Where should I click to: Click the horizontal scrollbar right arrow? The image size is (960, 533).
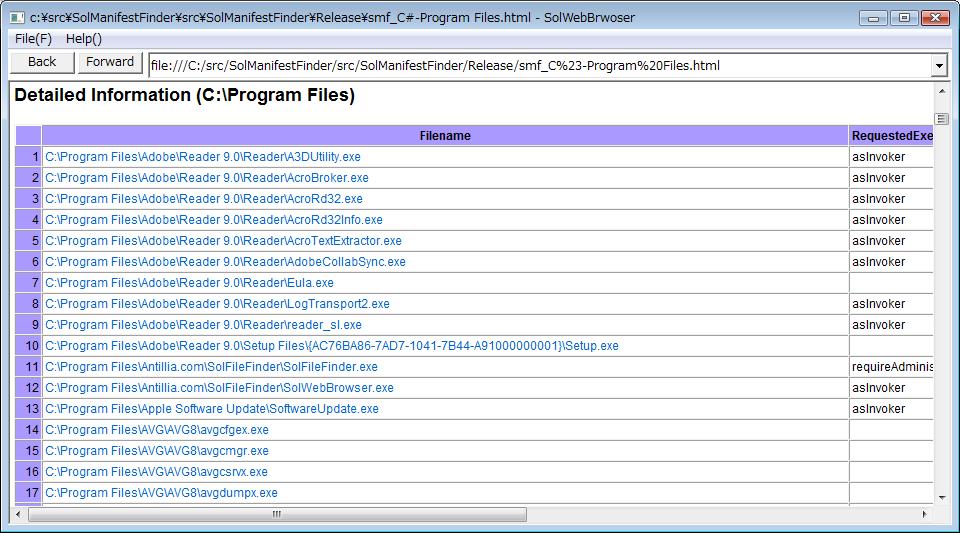coord(924,514)
